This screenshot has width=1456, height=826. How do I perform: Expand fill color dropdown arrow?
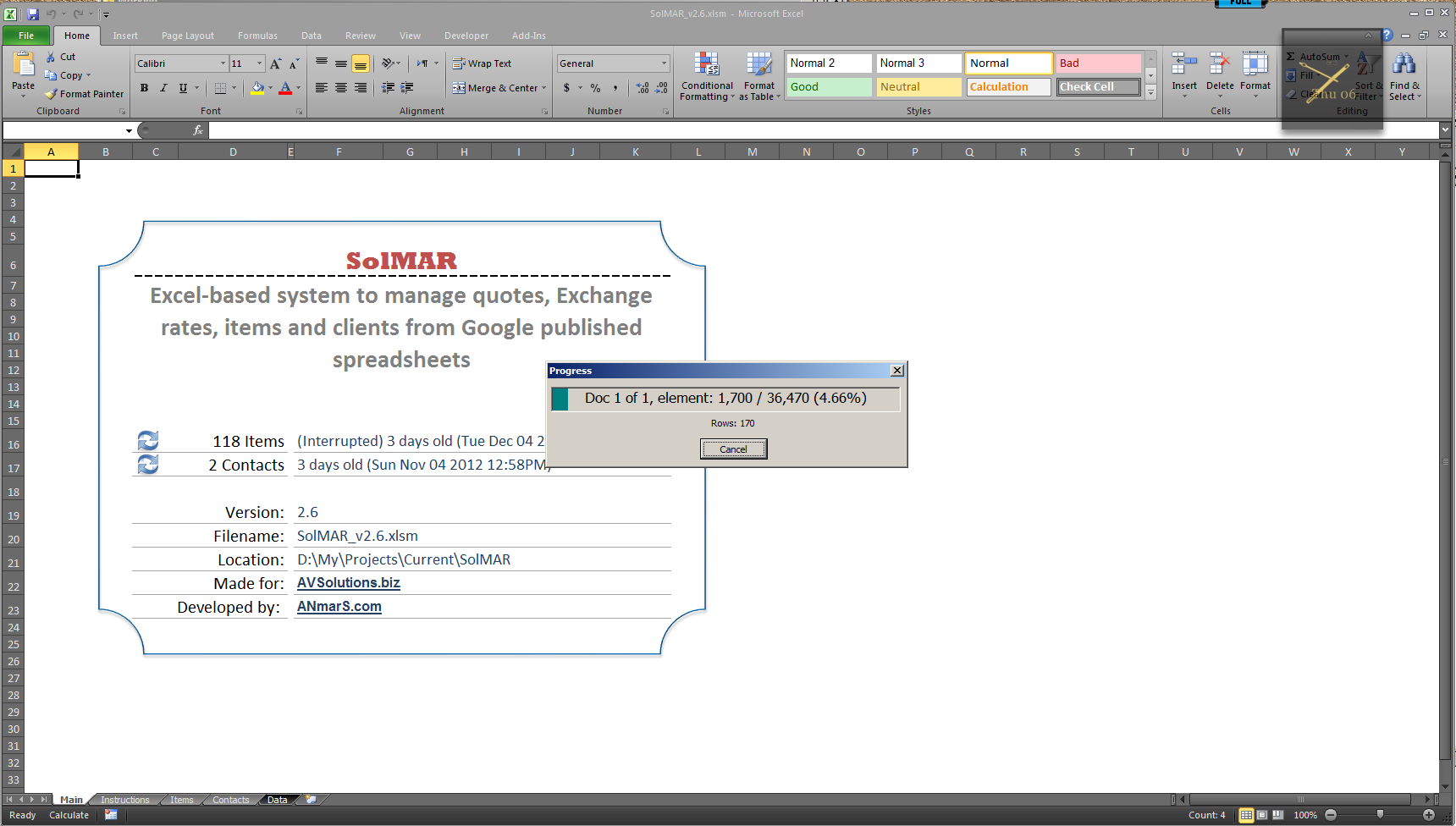(270, 88)
